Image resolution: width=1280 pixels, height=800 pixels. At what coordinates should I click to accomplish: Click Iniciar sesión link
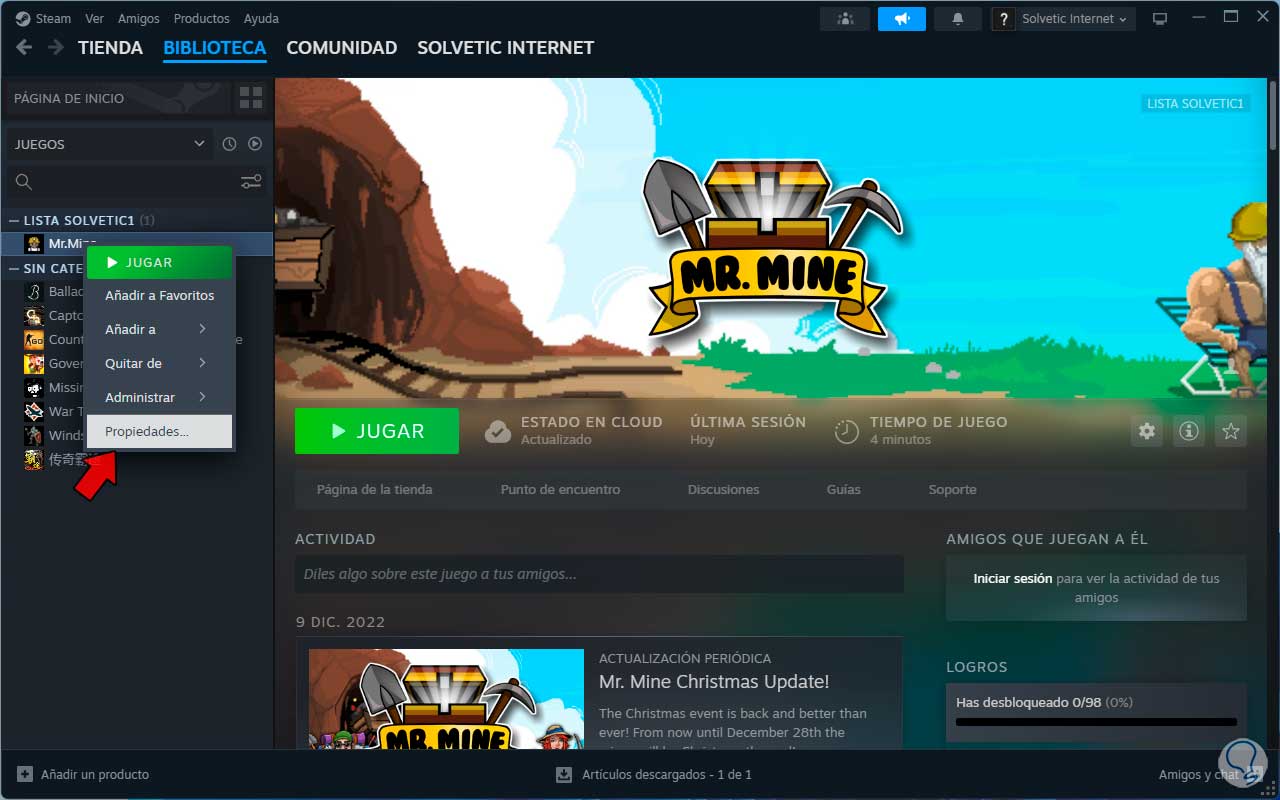click(x=1012, y=578)
